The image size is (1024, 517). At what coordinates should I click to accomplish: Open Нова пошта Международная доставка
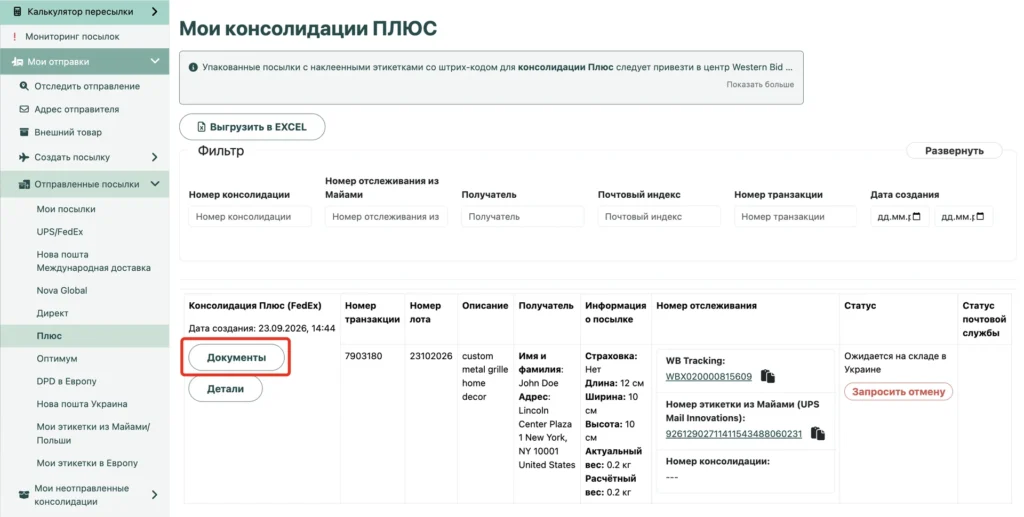[x=93, y=261]
